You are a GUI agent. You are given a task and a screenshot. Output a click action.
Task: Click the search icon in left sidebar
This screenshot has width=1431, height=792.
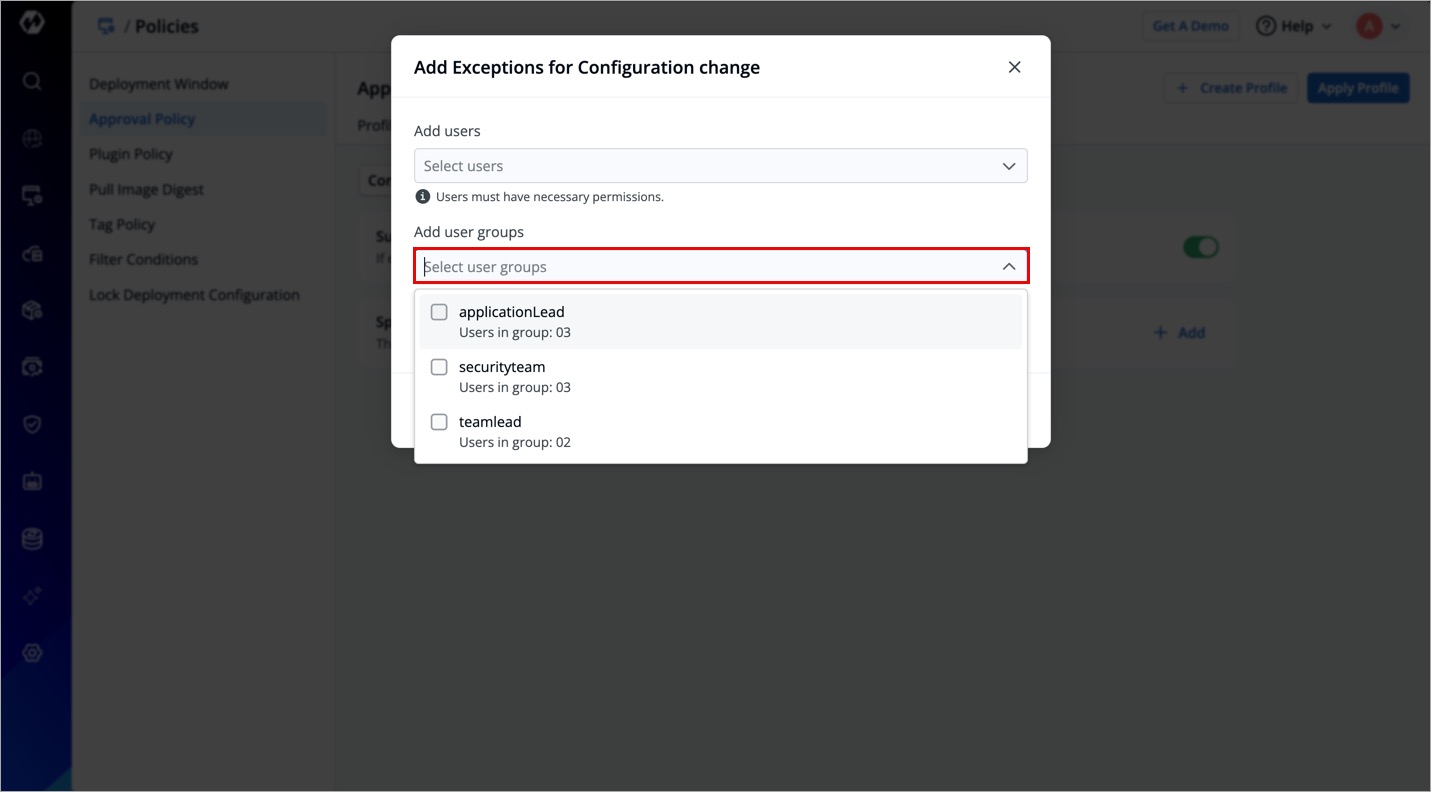point(32,81)
